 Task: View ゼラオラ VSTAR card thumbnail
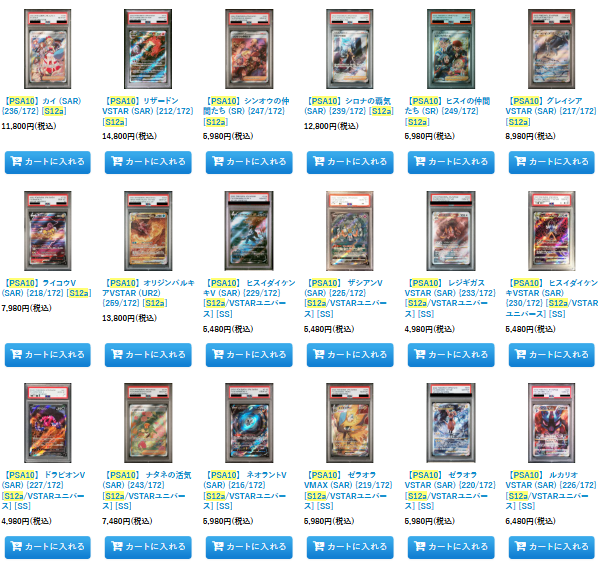click(451, 423)
